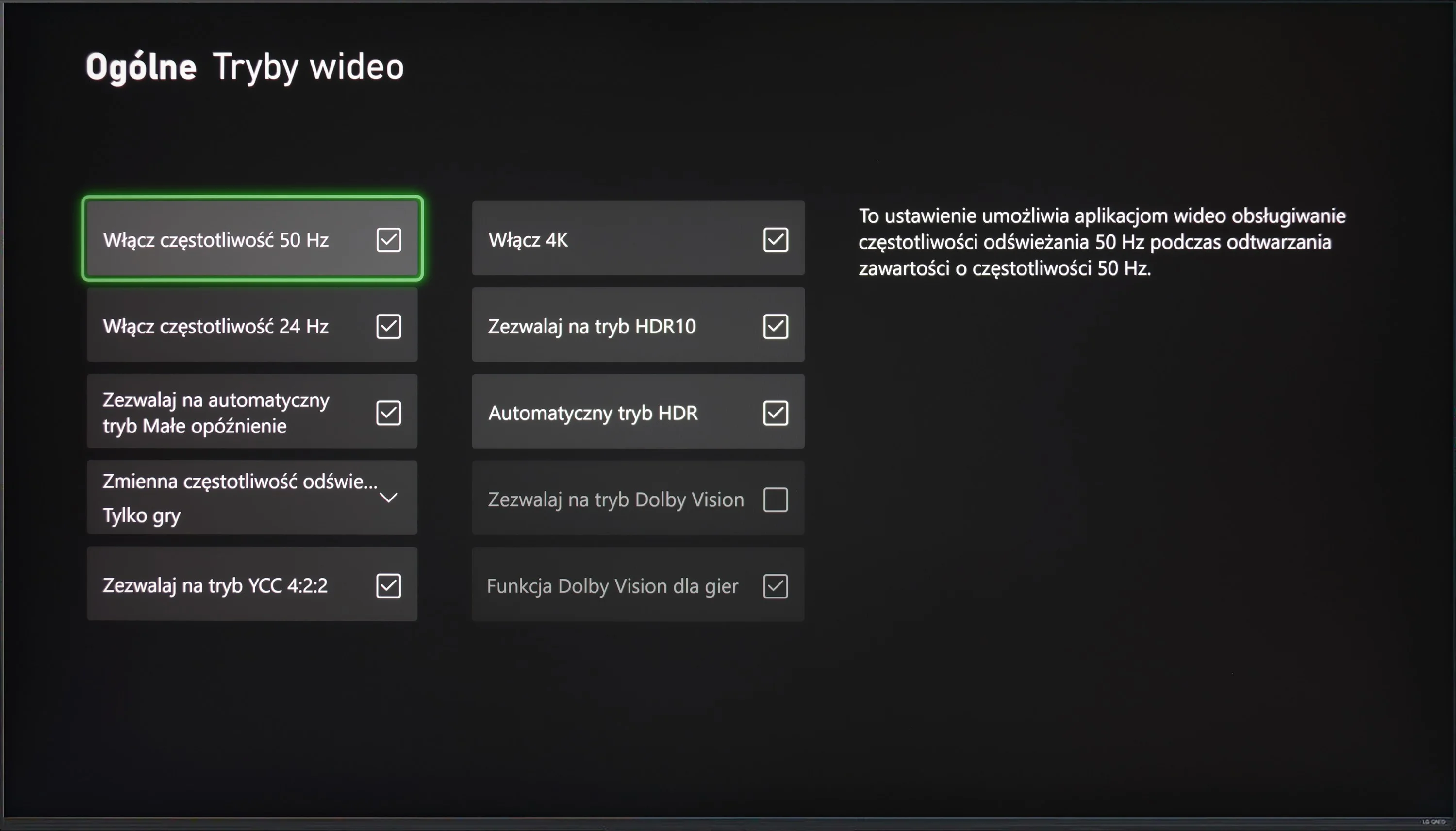1456x831 pixels.
Task: Click the Włącz częstotliwość 24 Hz label
Action: click(215, 327)
